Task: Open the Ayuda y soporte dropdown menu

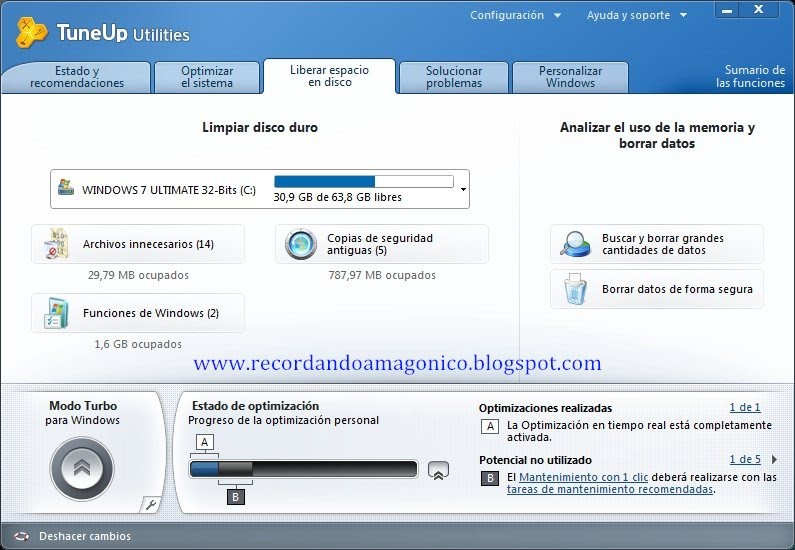Action: (637, 15)
